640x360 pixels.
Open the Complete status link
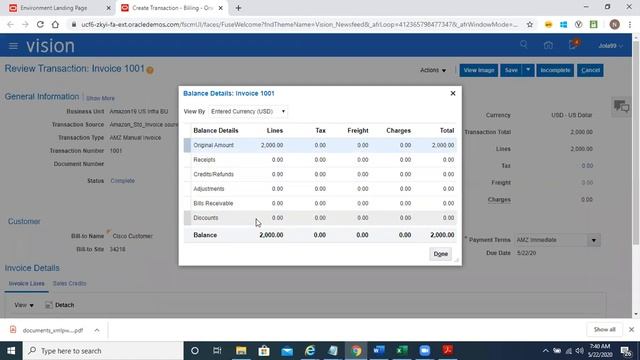[122, 180]
